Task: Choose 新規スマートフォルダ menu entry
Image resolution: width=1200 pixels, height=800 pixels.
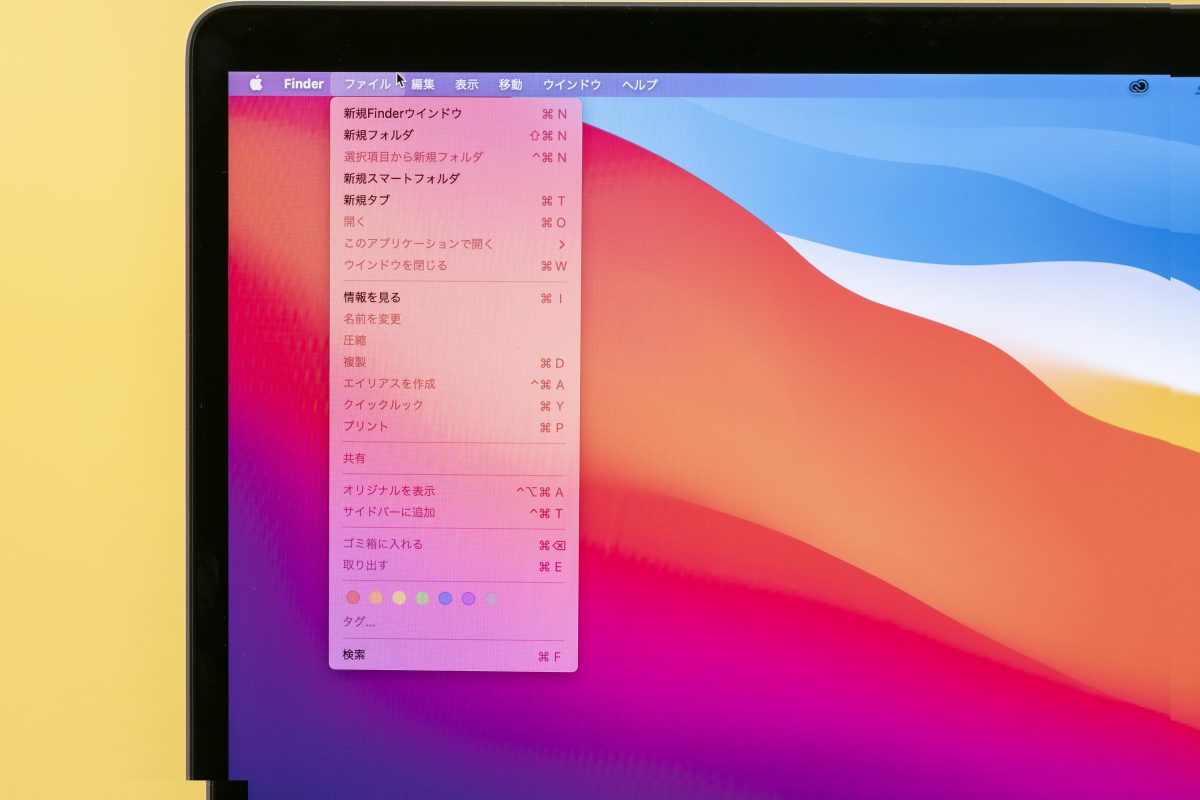Action: point(401,179)
